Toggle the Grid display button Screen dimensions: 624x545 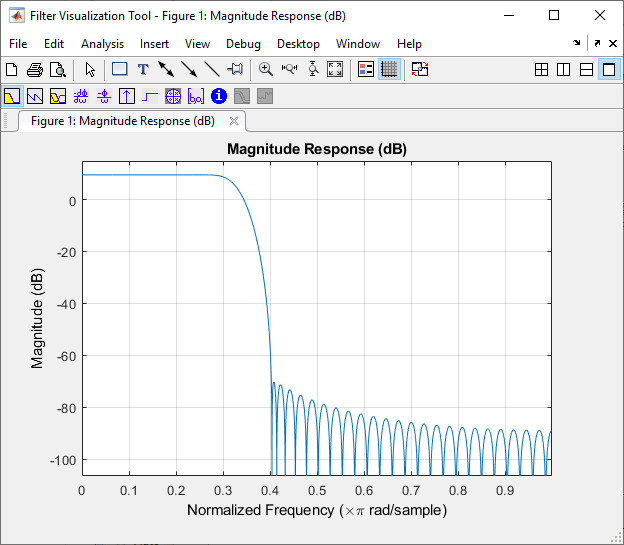point(389,69)
